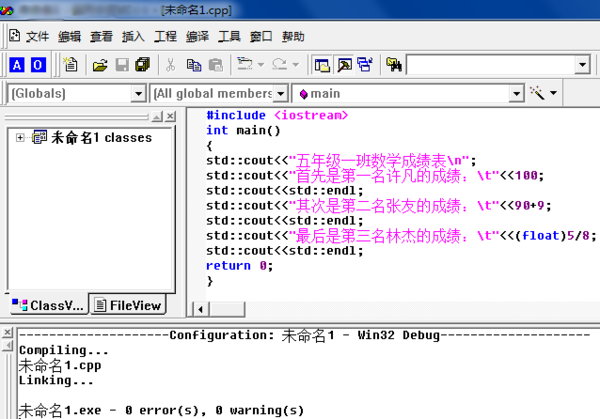Open the All global members dropdown
This screenshot has width=600, height=419.
[283, 93]
